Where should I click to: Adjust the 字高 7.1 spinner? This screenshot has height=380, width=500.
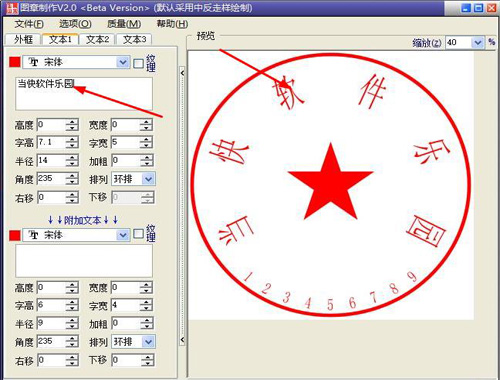tap(72, 143)
